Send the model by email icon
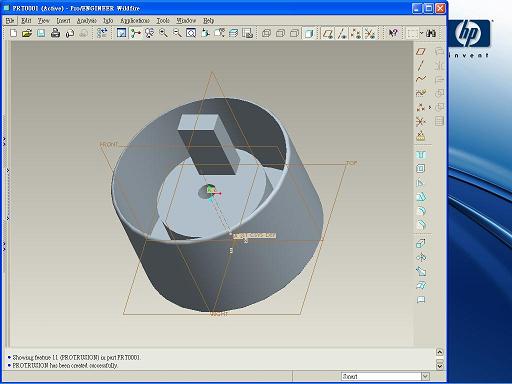The height and width of the screenshot is (384, 512). (x=70, y=33)
